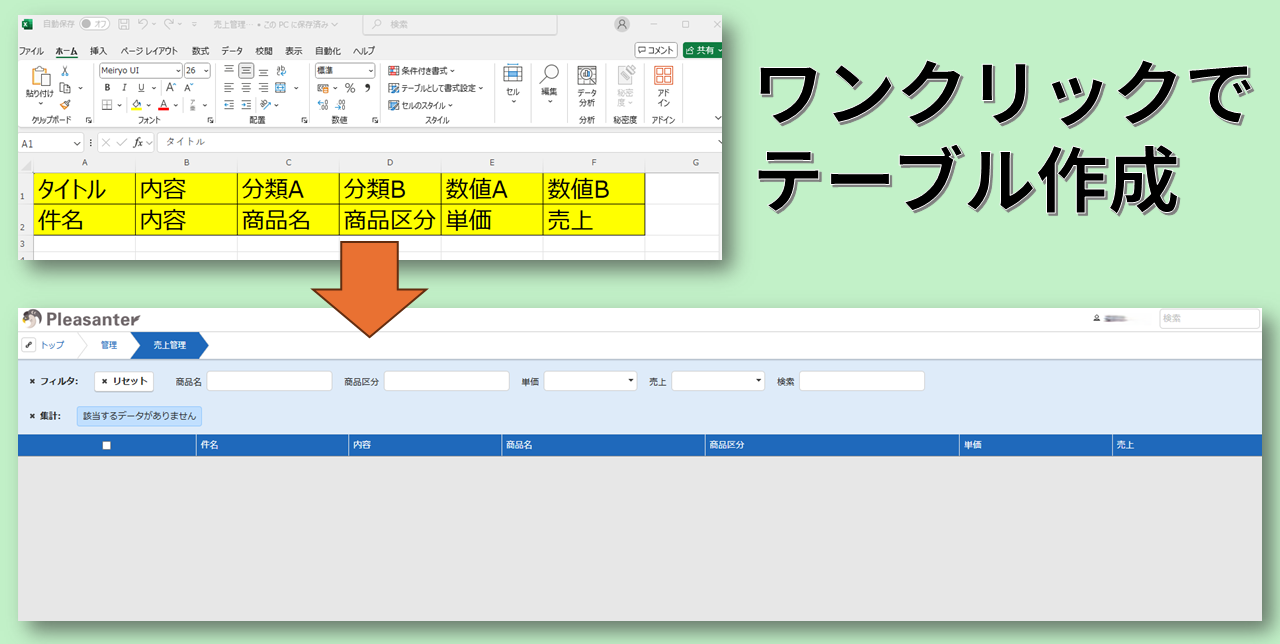The image size is (1280, 644).
Task: Collapse the 集計 section toggle in Pleasanter
Action: 32,415
